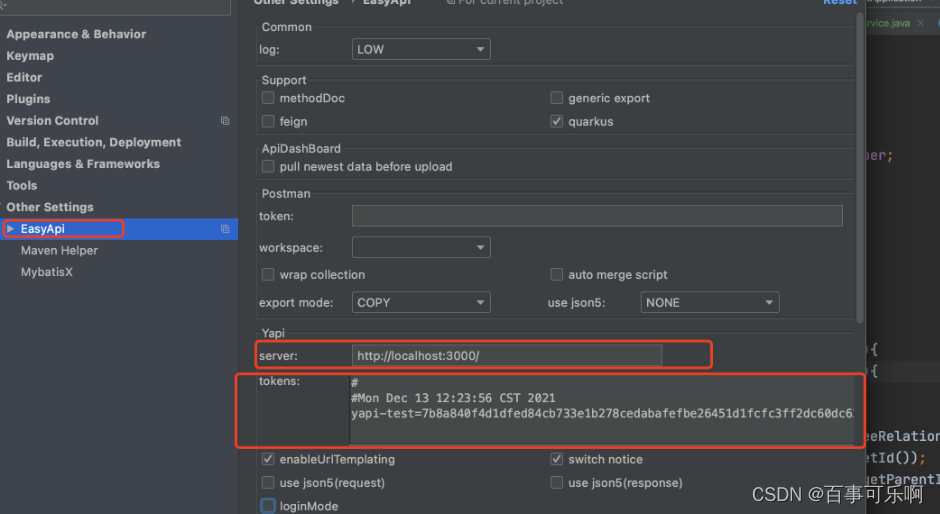Open the log level LOW dropdown
The height and width of the screenshot is (514, 940).
(421, 49)
